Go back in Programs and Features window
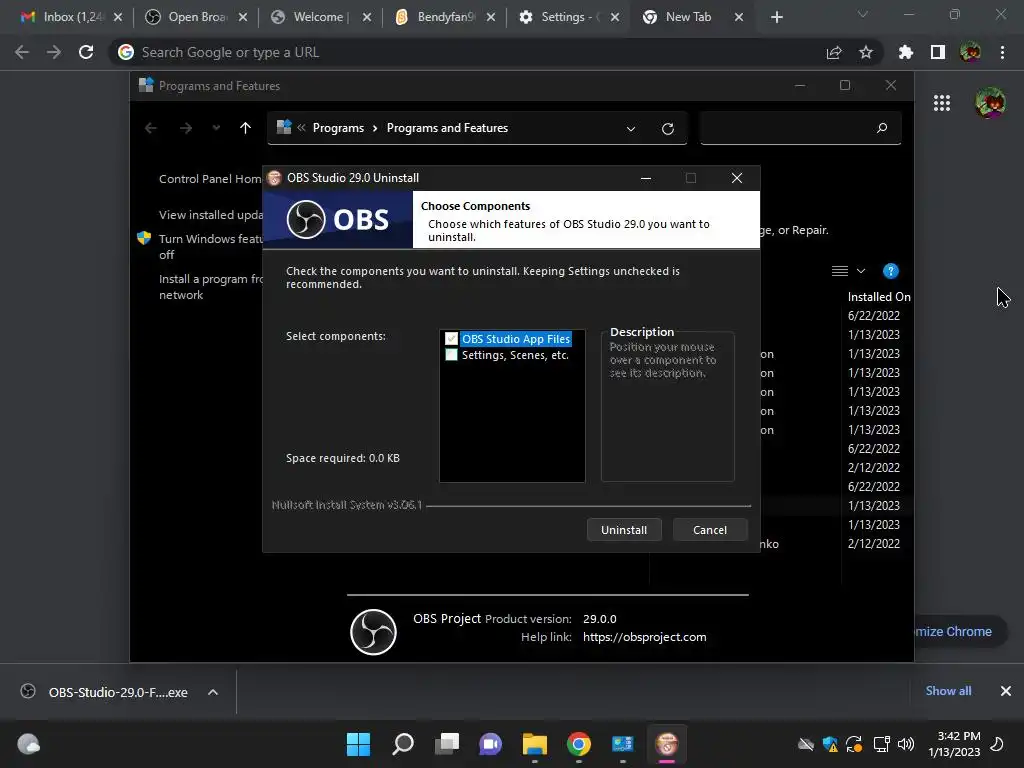This screenshot has width=1024, height=768. 151,128
